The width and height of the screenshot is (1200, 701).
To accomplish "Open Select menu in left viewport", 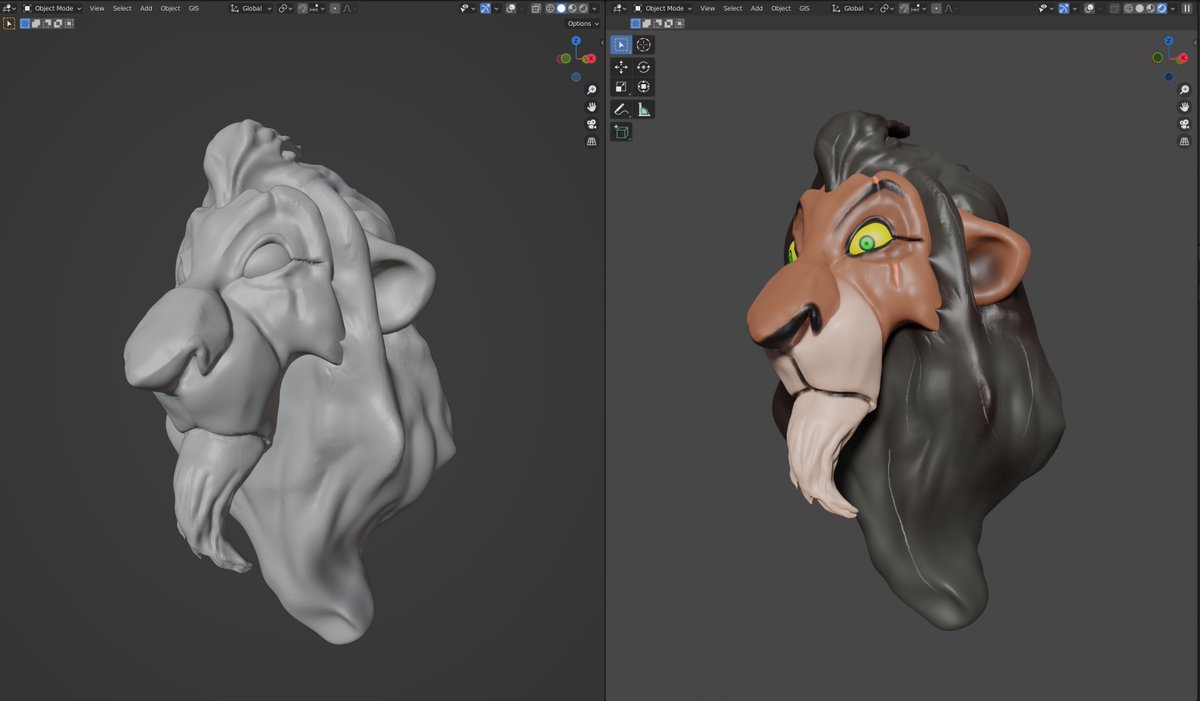I will click(x=122, y=8).
